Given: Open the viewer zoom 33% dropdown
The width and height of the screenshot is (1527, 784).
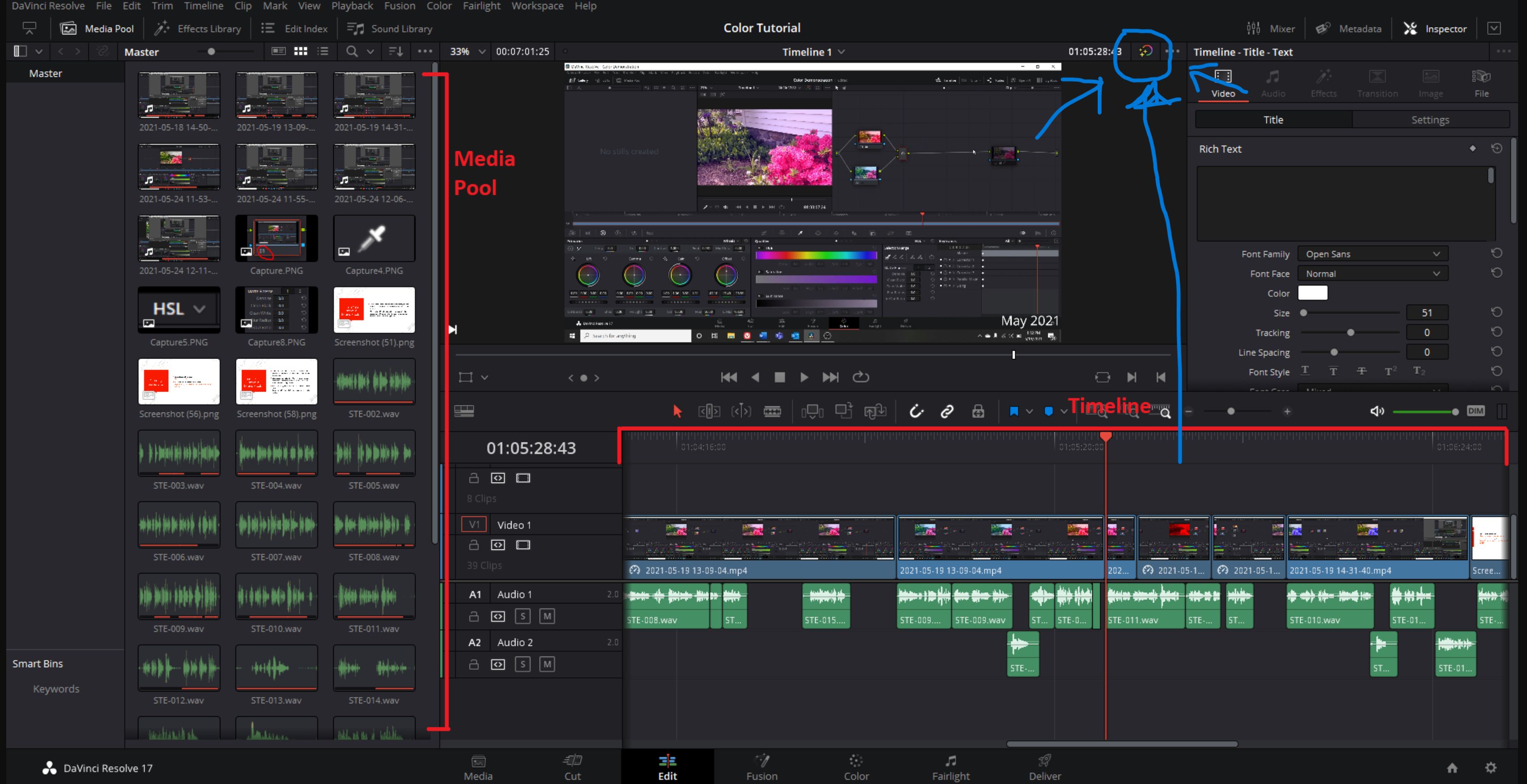Looking at the screenshot, I should (467, 52).
